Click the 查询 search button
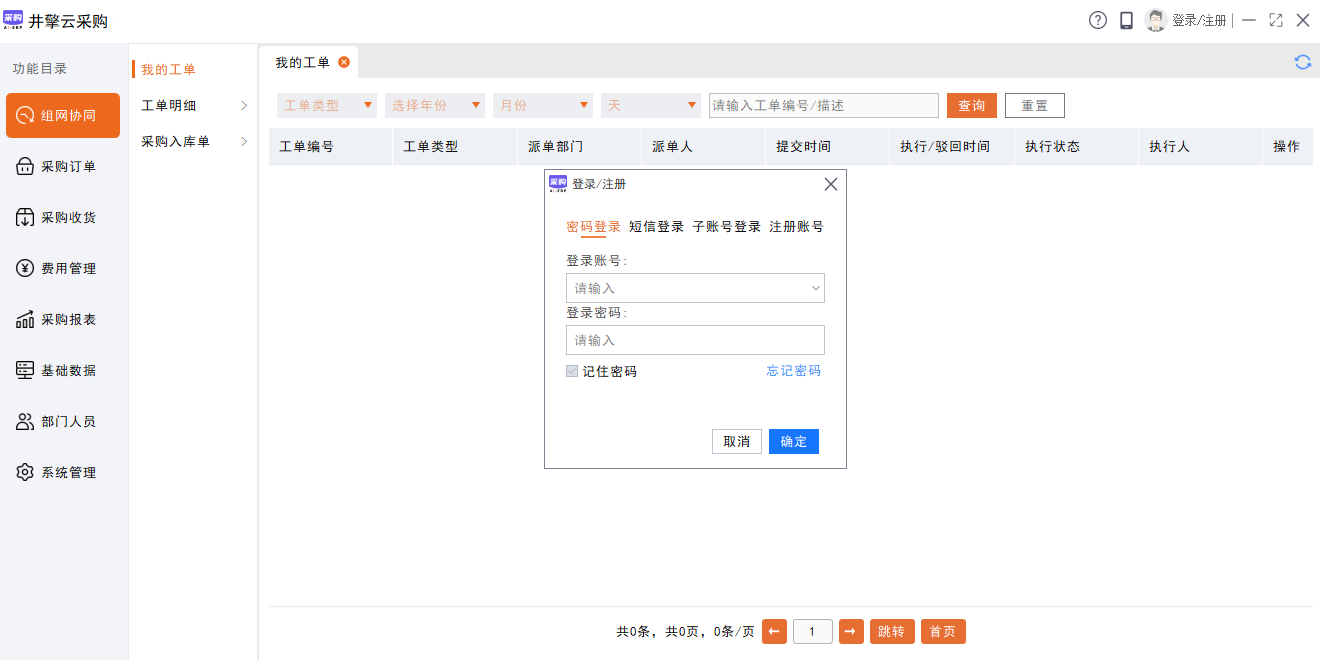1320x660 pixels. pos(971,105)
